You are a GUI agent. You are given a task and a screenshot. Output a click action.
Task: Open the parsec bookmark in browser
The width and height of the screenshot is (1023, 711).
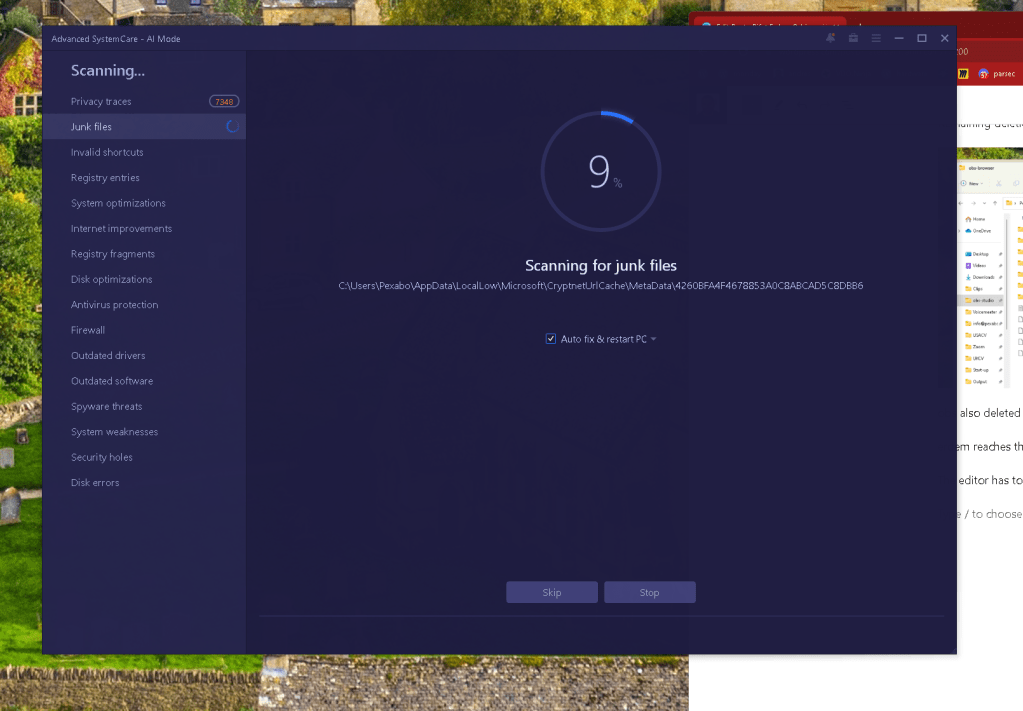tap(996, 74)
